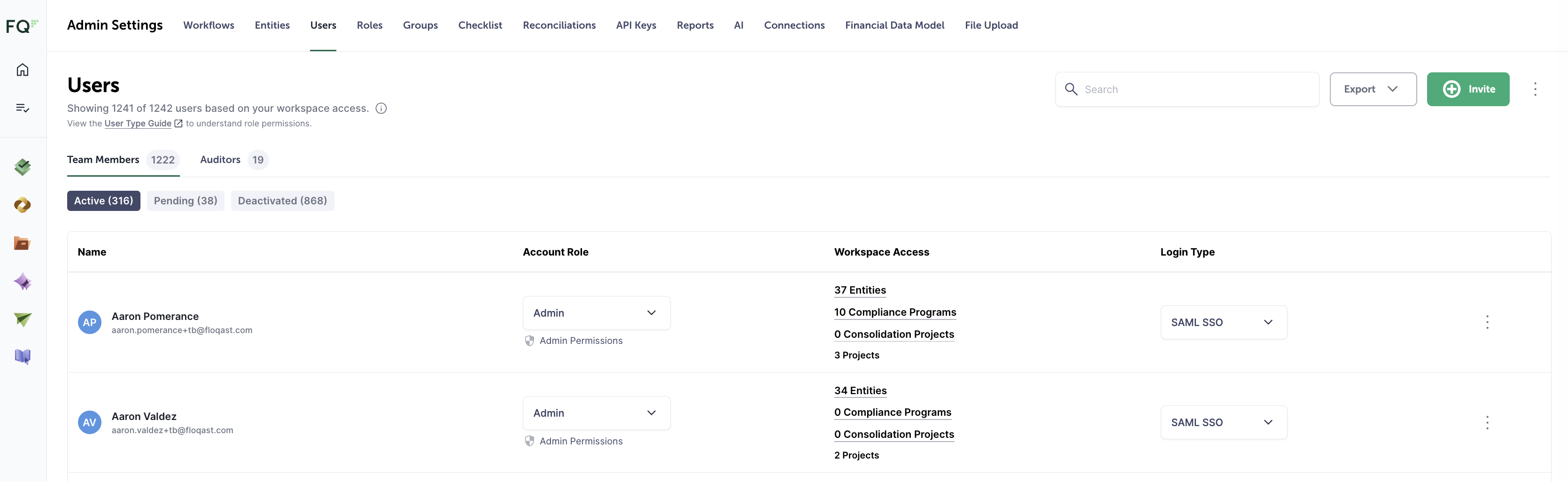1568x482 pixels.
Task: Open Login Type dropdown for Aaron Valdez
Action: 1224,422
